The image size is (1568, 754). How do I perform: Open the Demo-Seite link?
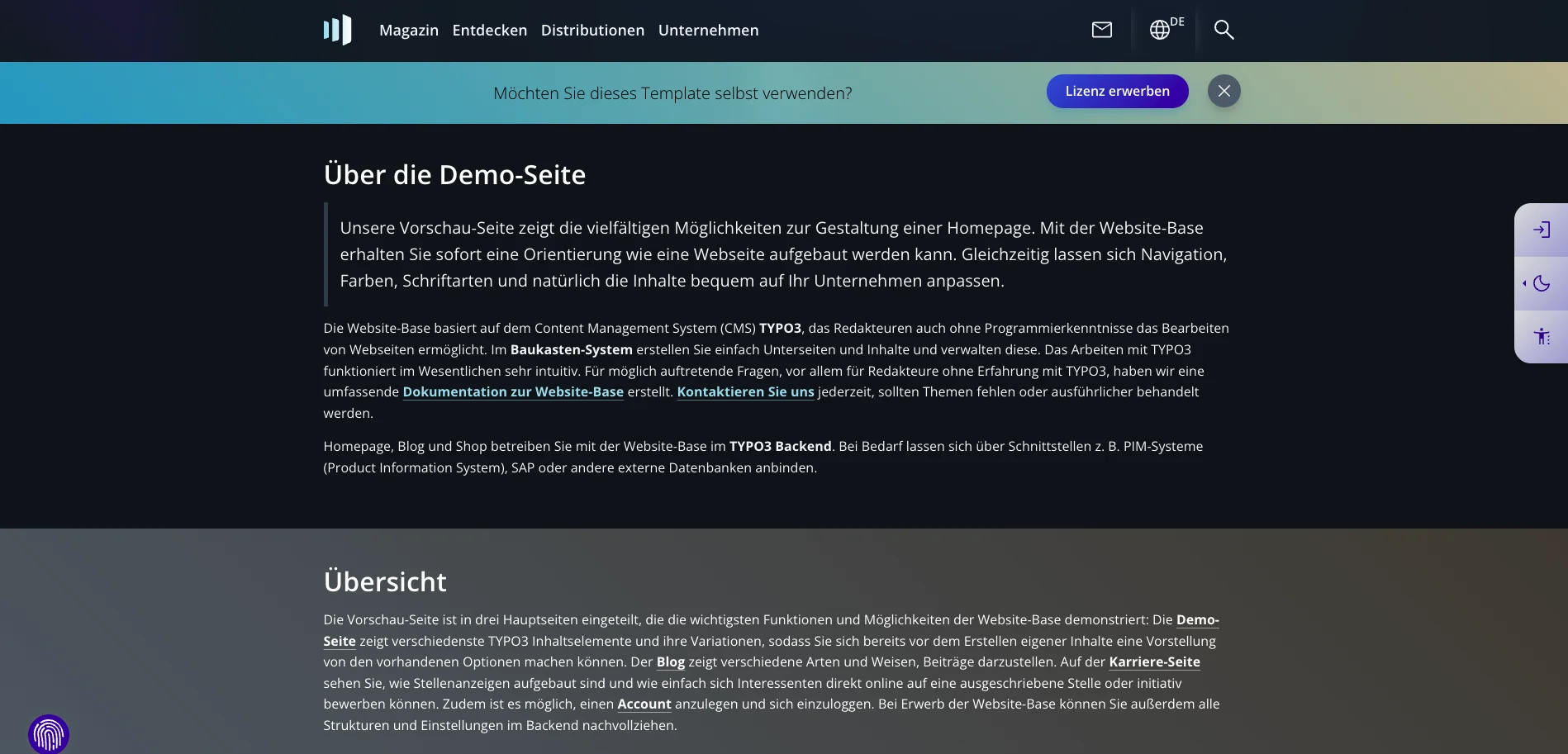click(x=1197, y=619)
